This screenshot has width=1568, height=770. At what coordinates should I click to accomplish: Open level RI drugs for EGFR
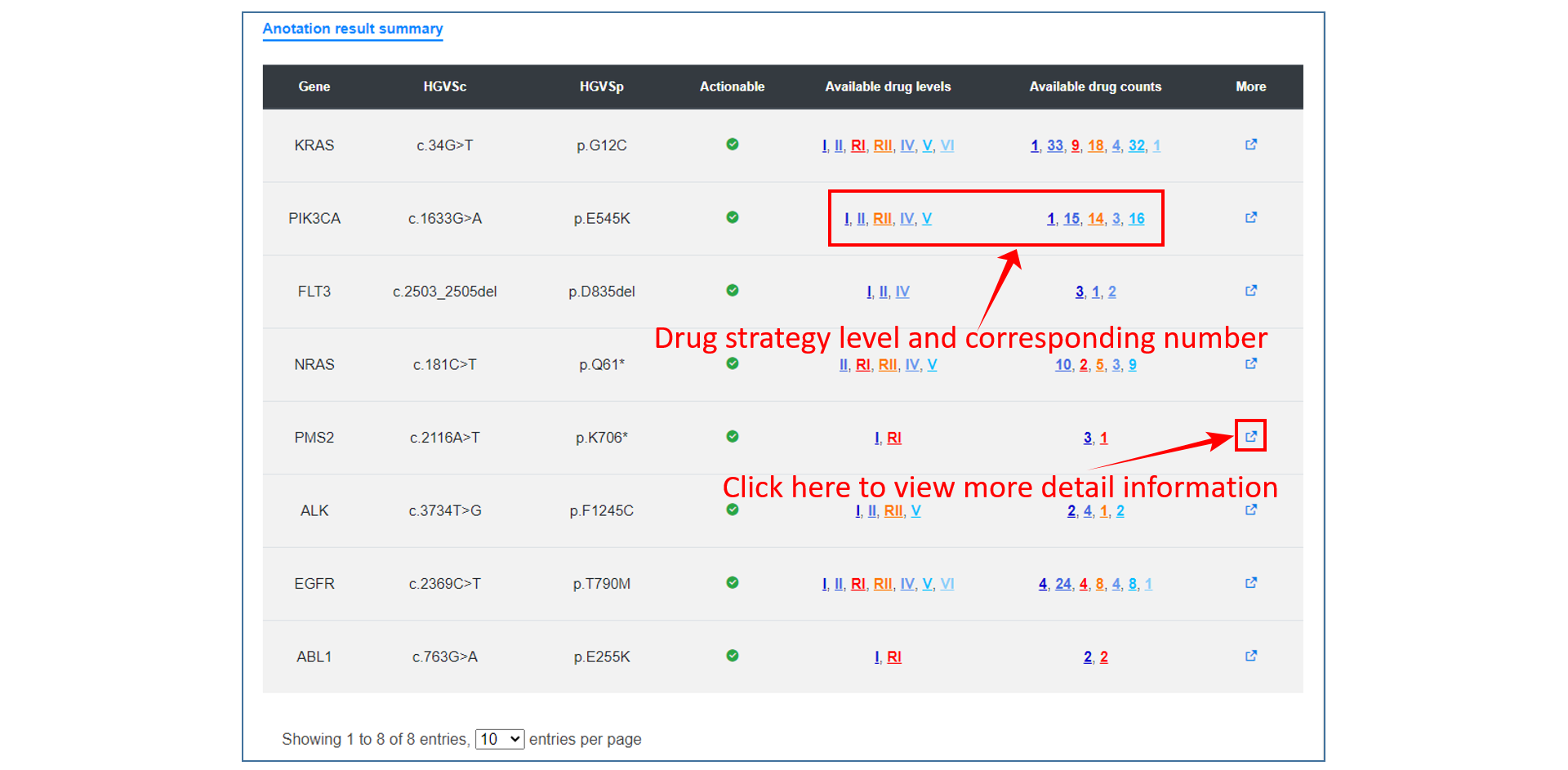click(x=857, y=584)
